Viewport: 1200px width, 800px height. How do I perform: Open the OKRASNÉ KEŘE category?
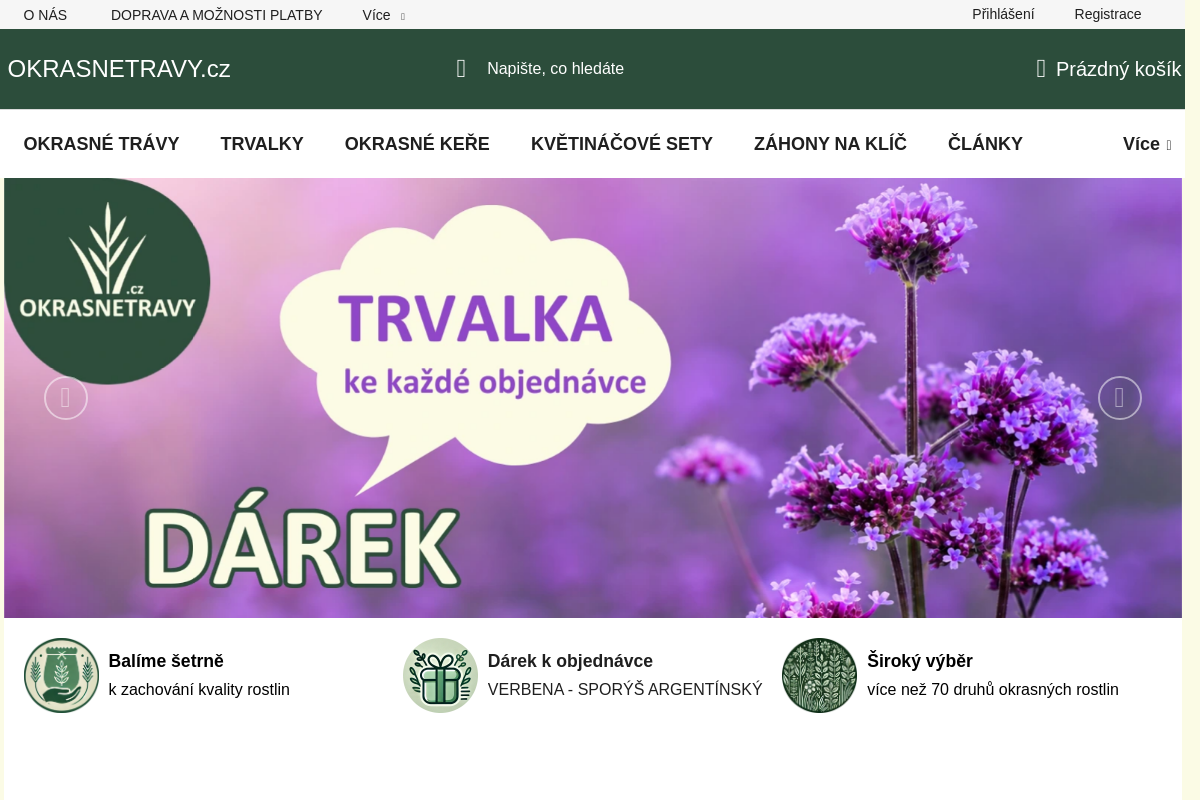coord(417,144)
